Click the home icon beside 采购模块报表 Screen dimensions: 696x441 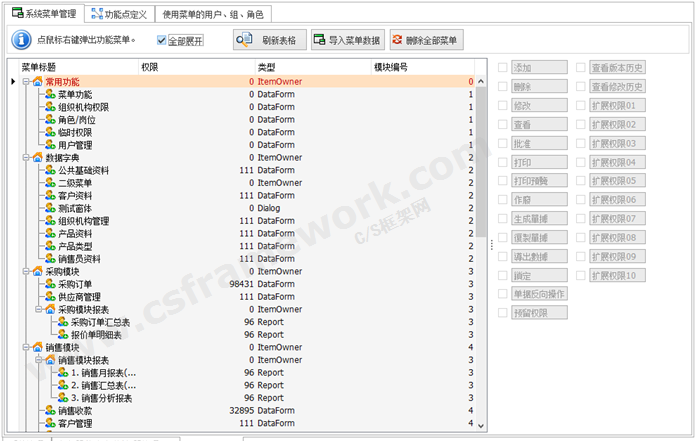50,309
